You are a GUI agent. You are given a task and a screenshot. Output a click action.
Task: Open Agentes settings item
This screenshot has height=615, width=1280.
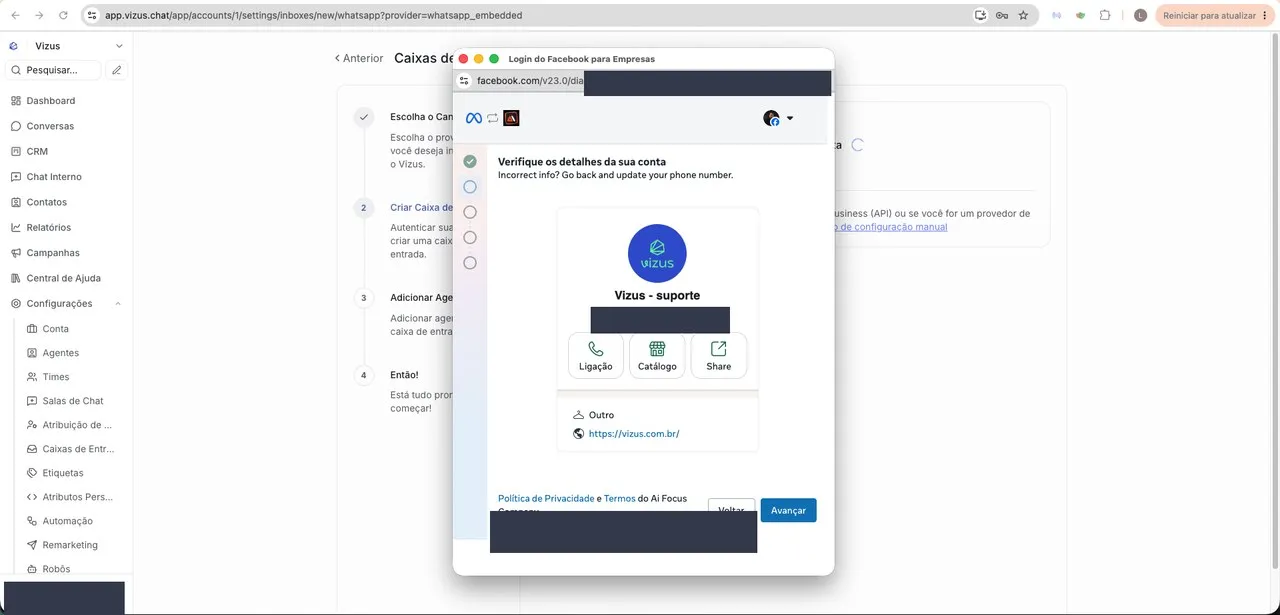[x=60, y=353]
